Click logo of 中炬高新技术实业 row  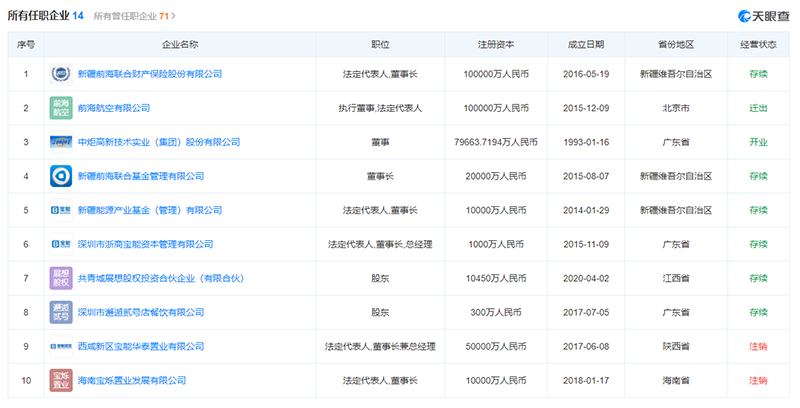pyautogui.click(x=61, y=142)
